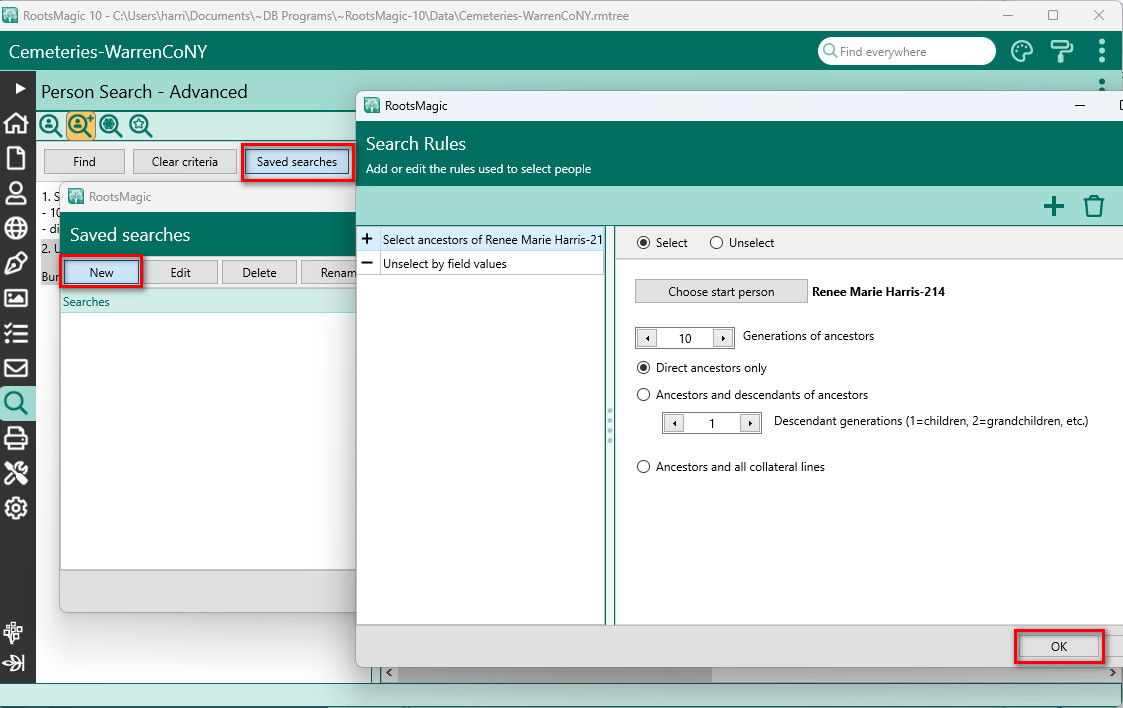1123x708 pixels.
Task: Open the Tools wrench icon in sidebar
Action: pyautogui.click(x=16, y=473)
